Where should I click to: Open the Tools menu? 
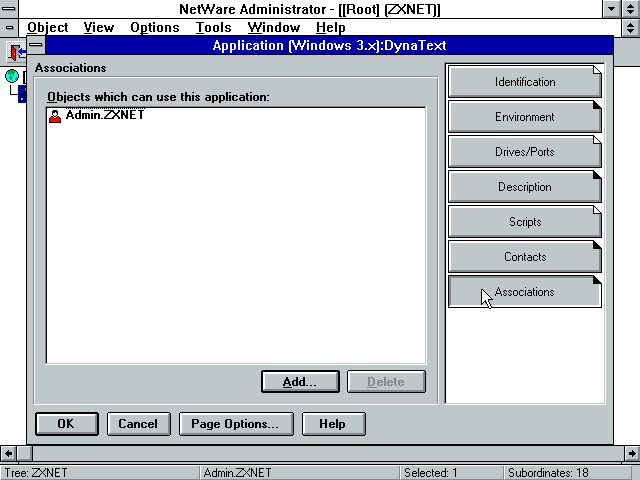[213, 27]
